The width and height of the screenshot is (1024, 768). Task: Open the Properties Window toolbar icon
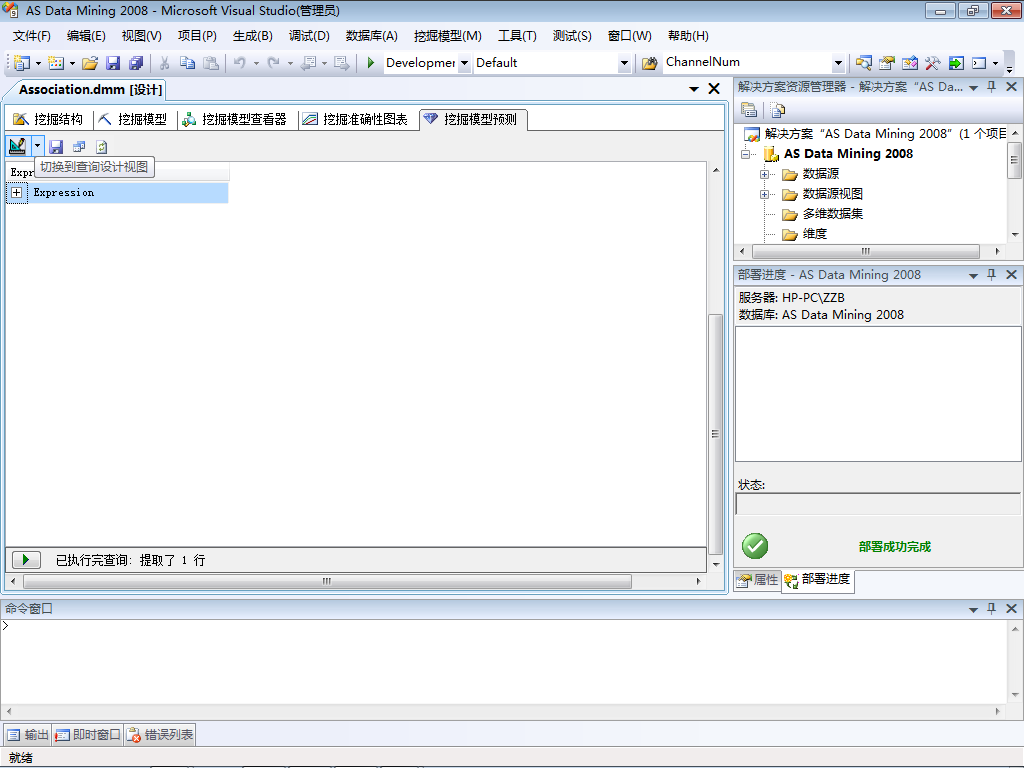pyautogui.click(x=887, y=63)
